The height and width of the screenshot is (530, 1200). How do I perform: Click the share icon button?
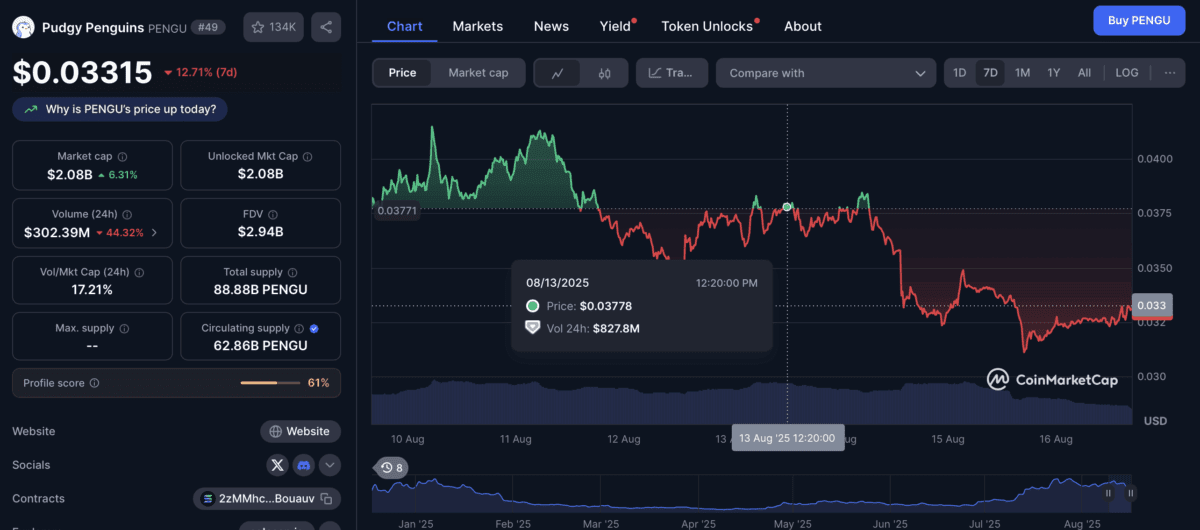pos(326,26)
